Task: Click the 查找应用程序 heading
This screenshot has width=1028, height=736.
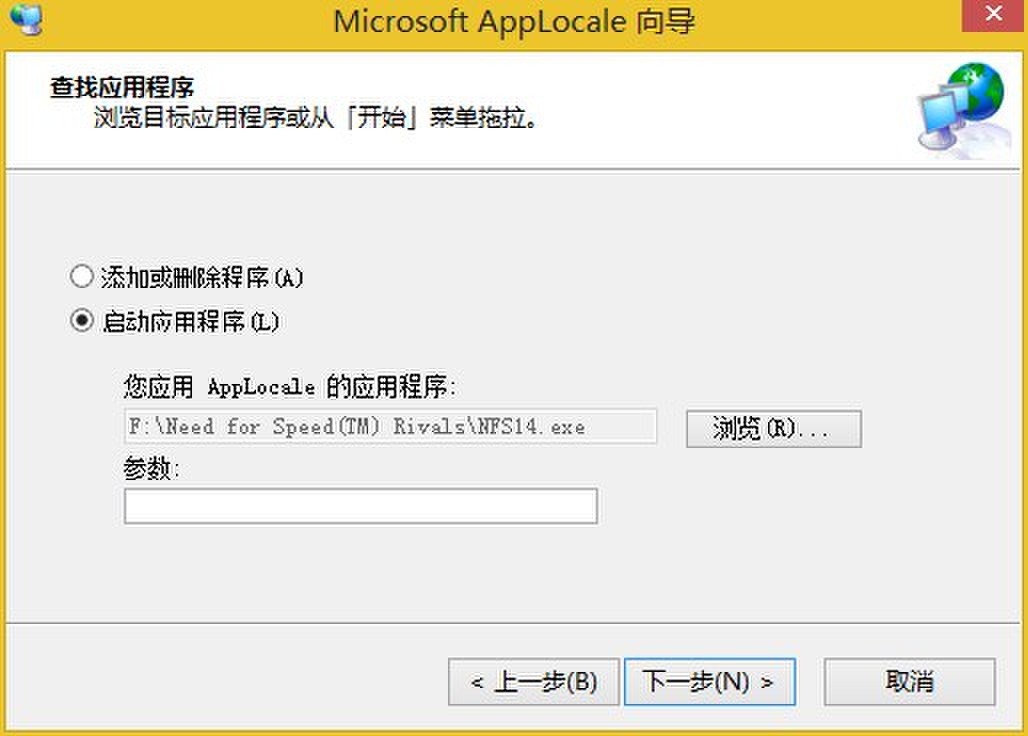Action: [122, 87]
